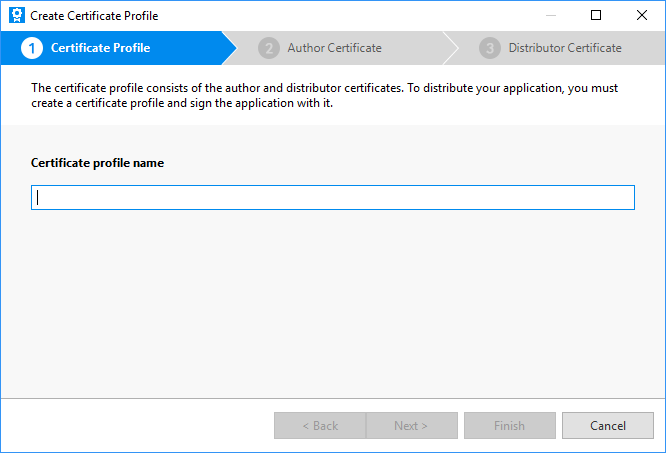The width and height of the screenshot is (666, 453).
Task: Switch to the Author Certificate step
Action: click(x=334, y=48)
